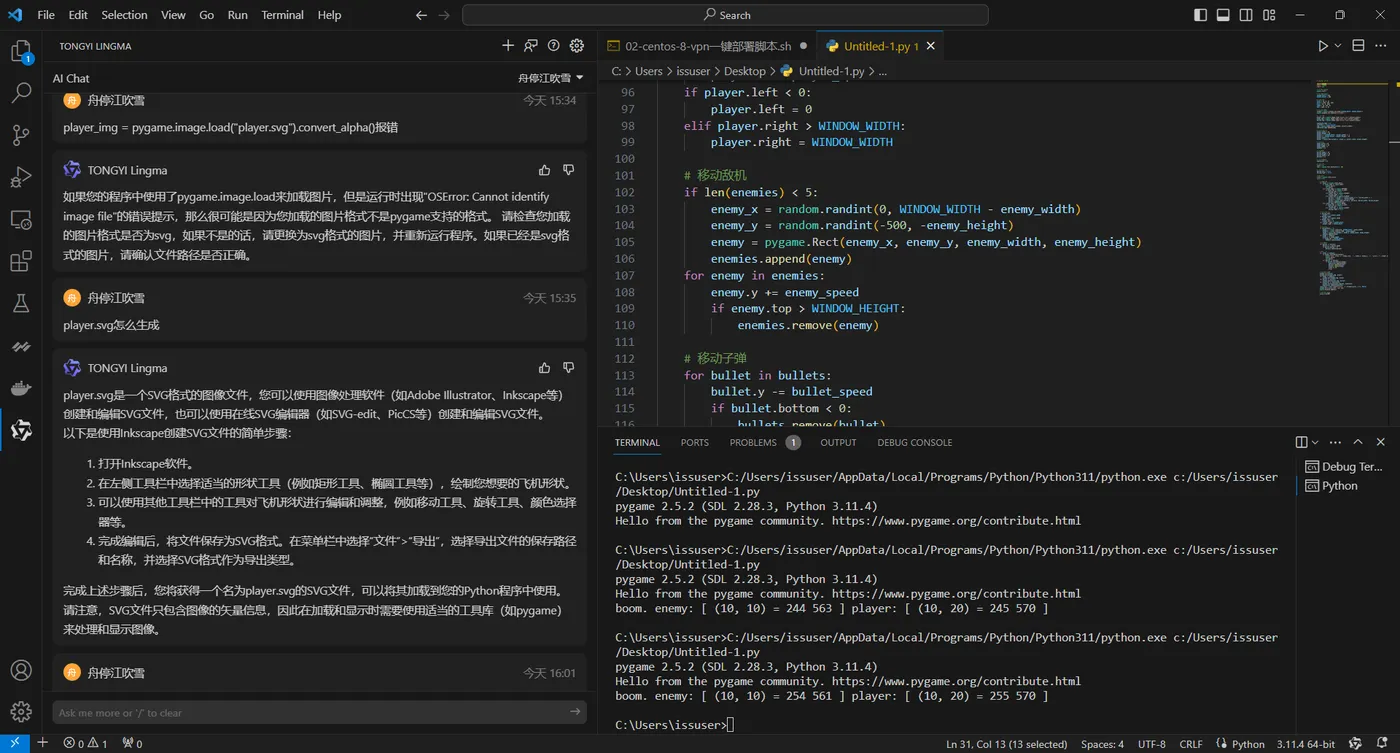Image resolution: width=1400 pixels, height=753 pixels.
Task: Open editor More Actions ellipsis
Action: pyautogui.click(x=1381, y=46)
